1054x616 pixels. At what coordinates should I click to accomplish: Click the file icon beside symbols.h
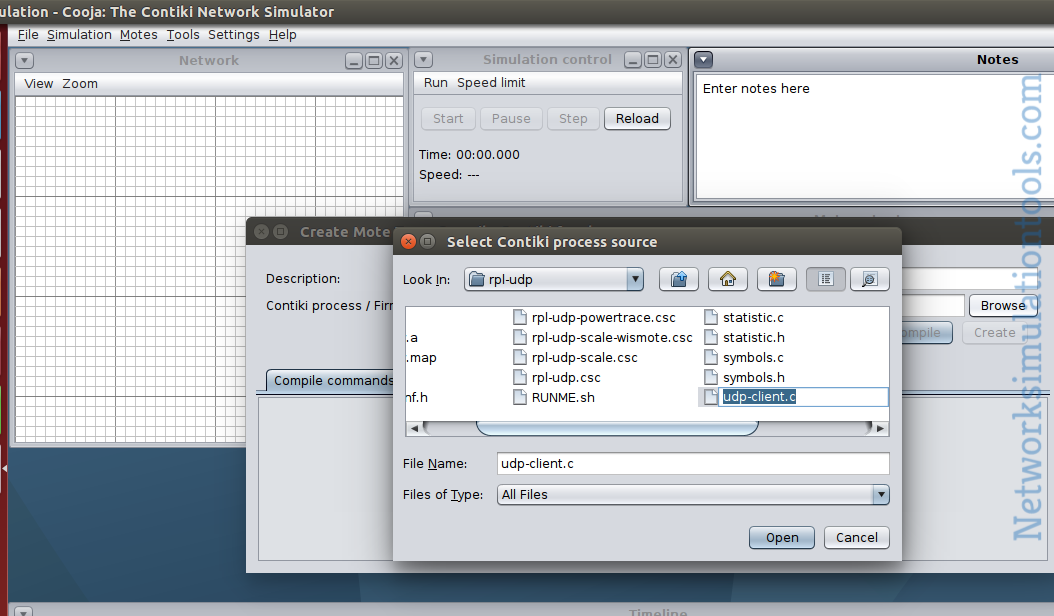pyautogui.click(x=711, y=377)
